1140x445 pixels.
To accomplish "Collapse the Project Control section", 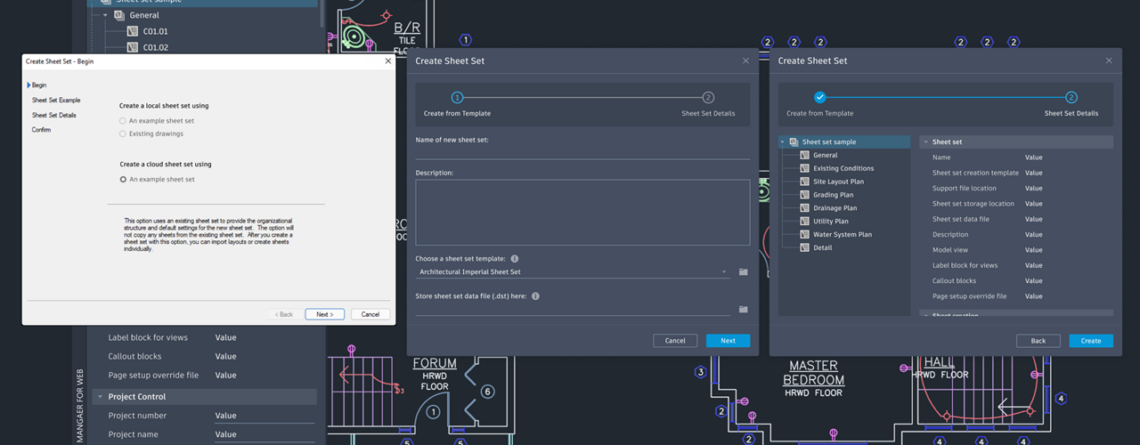I will [x=100, y=397].
